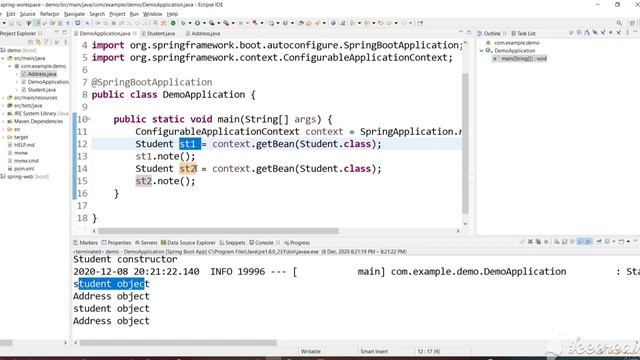Click the Pin Console icon

tap(599, 242)
